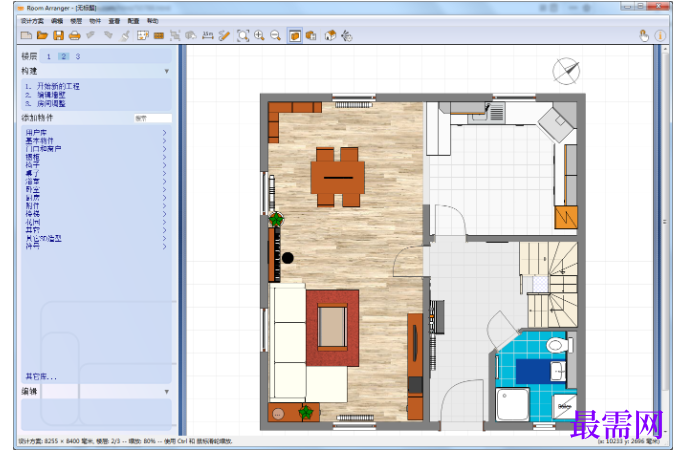
Task: Fit the whole plan with the zoom-extents icon
Action: pos(243,36)
